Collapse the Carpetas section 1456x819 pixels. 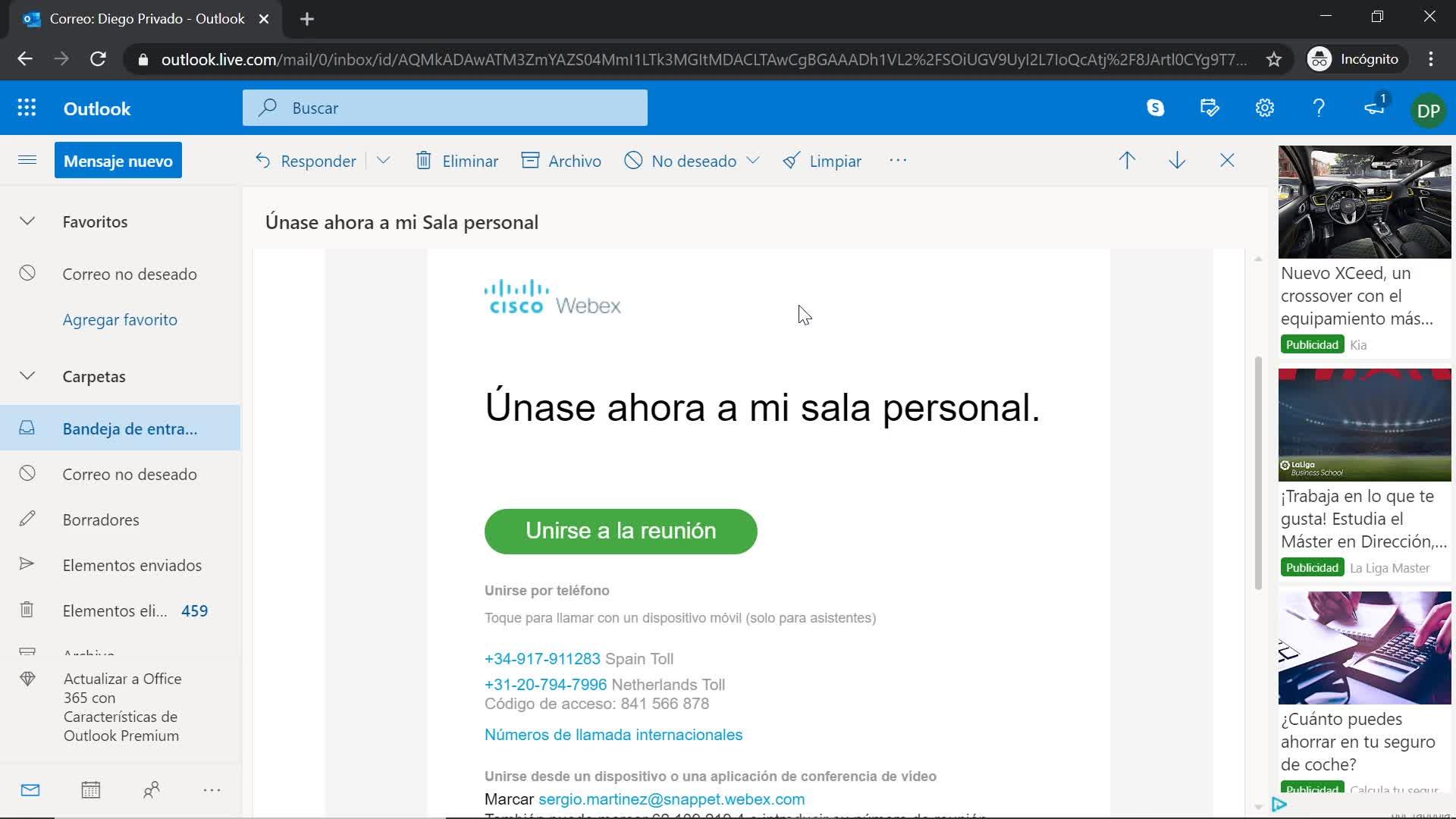[27, 376]
